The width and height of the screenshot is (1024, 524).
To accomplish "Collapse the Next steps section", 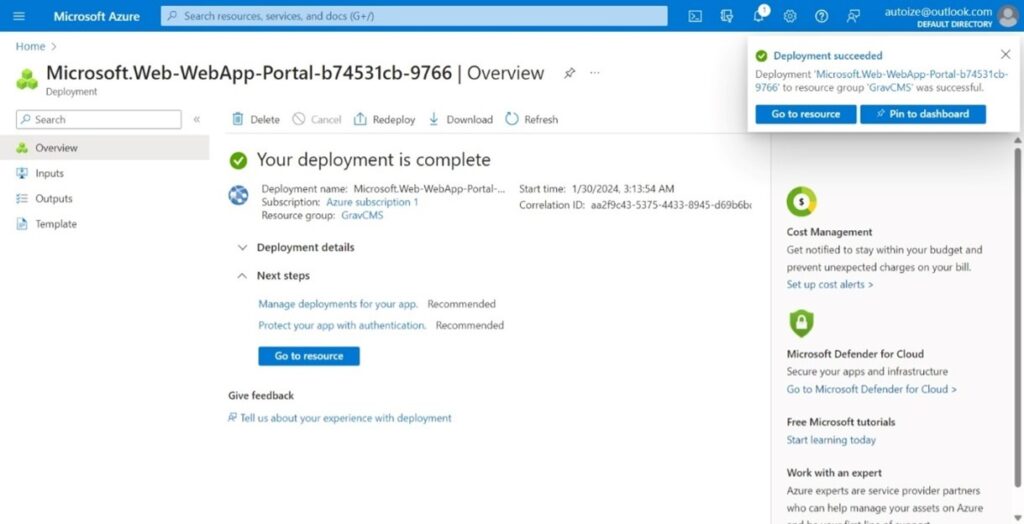I will (x=274, y=276).
